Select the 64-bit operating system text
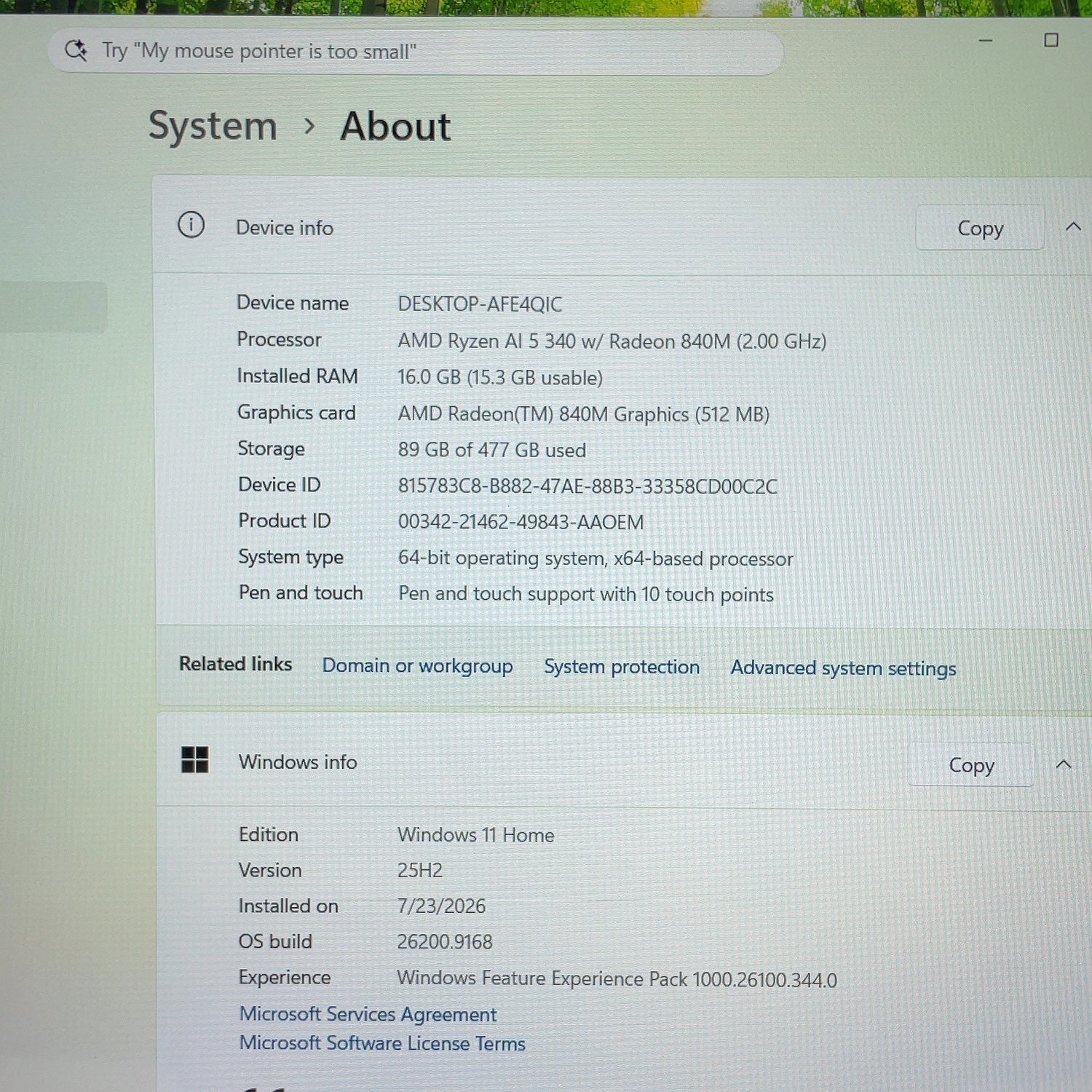Viewport: 1092px width, 1092px height. (x=595, y=558)
